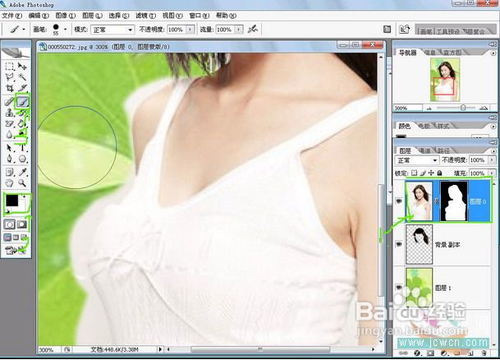Select the Notes tool
This screenshot has width=500, height=360.
click(10, 172)
